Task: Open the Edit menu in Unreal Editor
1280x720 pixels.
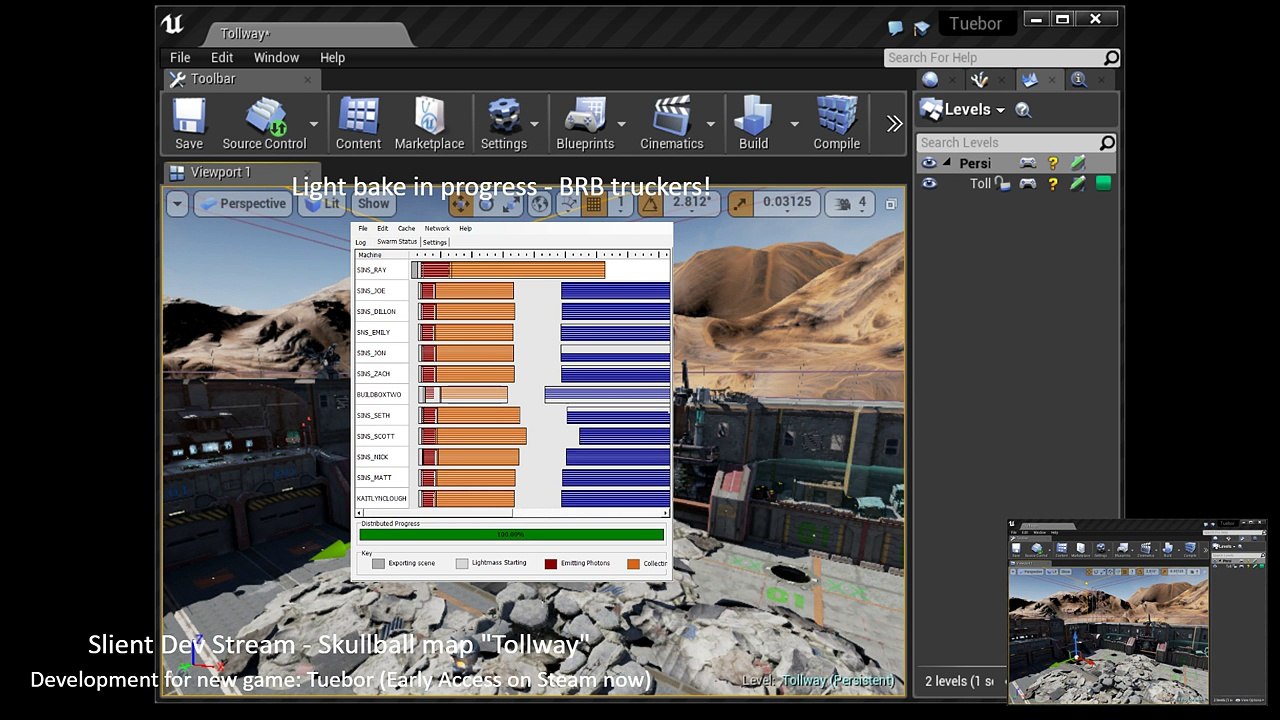Action: click(x=222, y=58)
